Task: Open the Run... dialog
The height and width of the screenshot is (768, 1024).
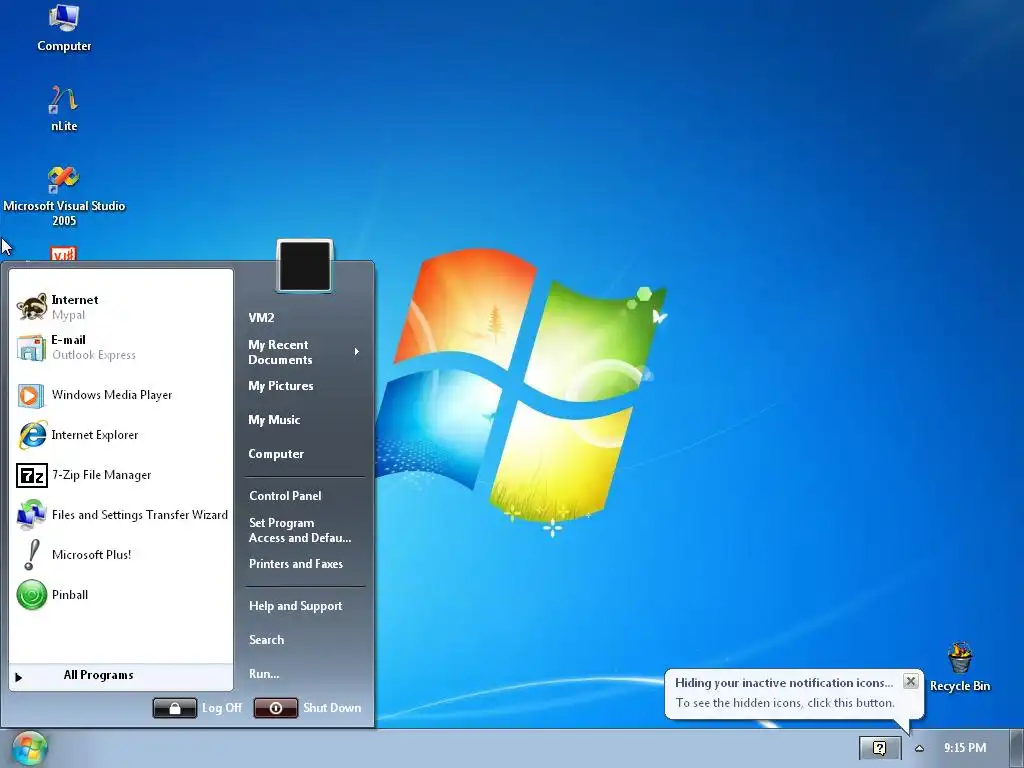Action: pyautogui.click(x=264, y=674)
